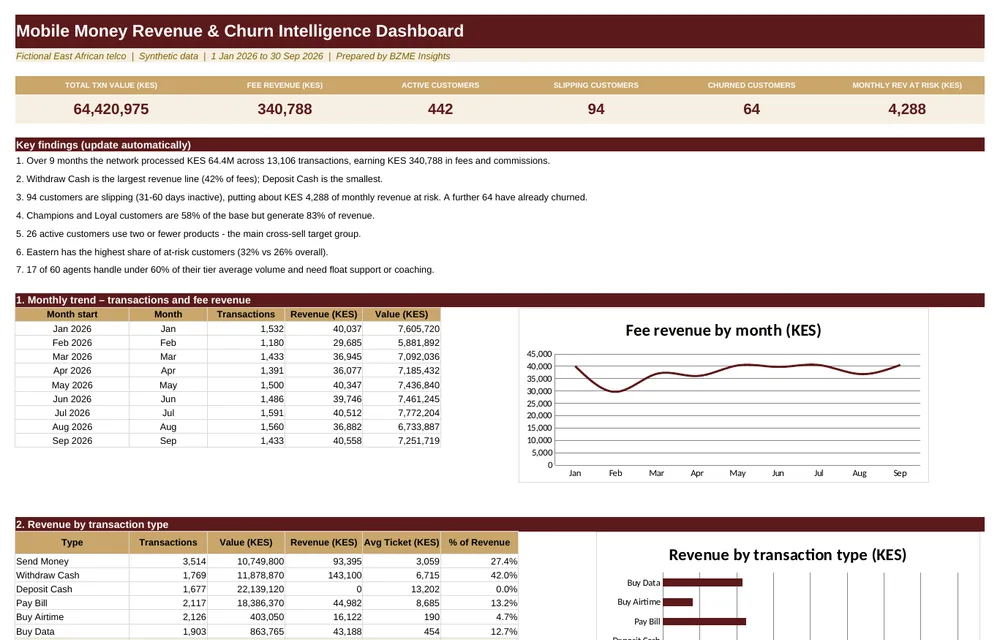Viewport: 1000px width, 640px height.
Task: Select the Mar 2026 value cell 7,092,036
Action: (x=402, y=357)
